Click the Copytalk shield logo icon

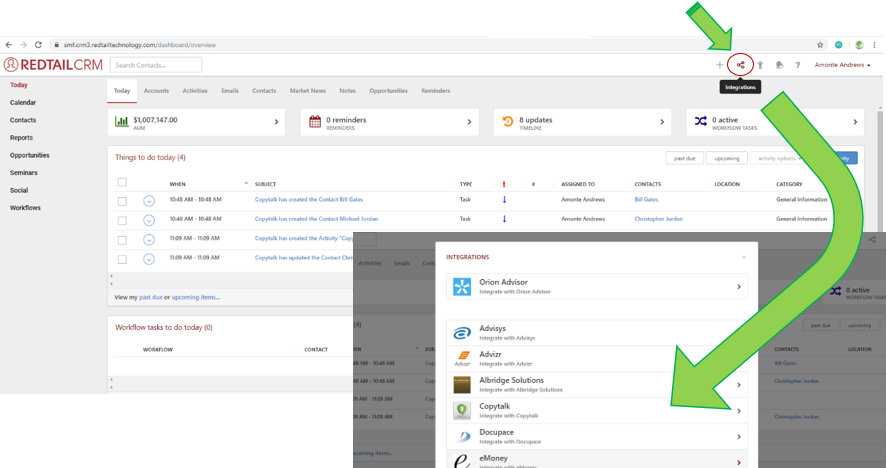(x=462, y=410)
